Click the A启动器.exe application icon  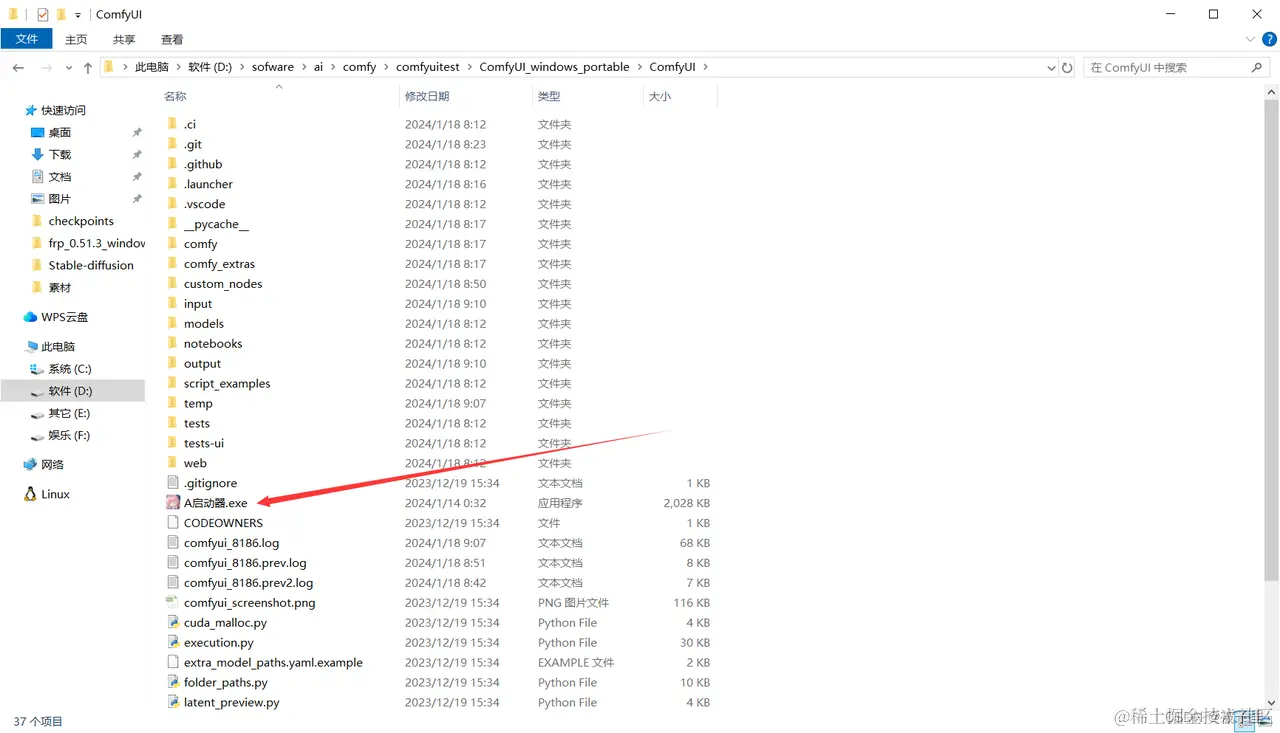click(173, 503)
